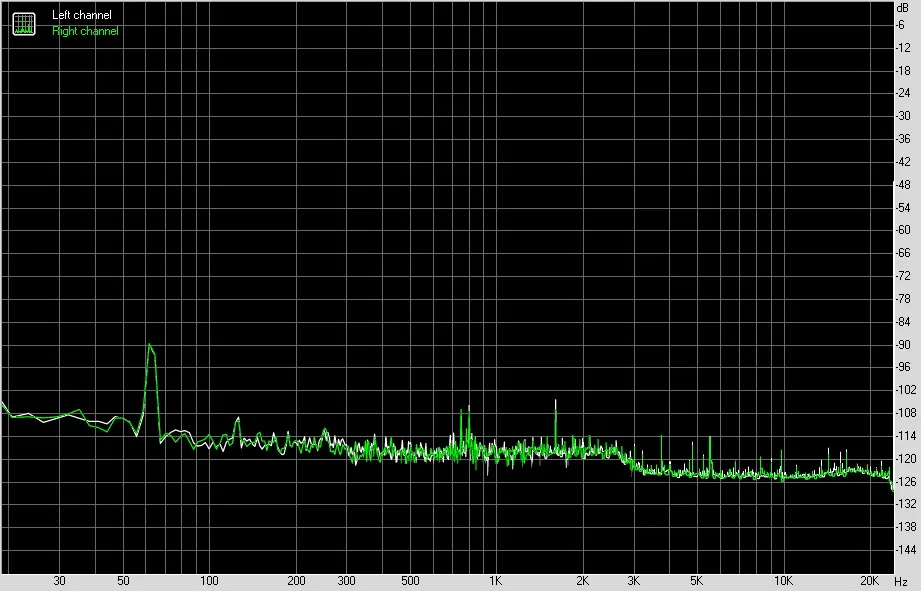Click the 30 Hz frequency label
Viewport: 921px width, 591px height.
[x=59, y=581]
